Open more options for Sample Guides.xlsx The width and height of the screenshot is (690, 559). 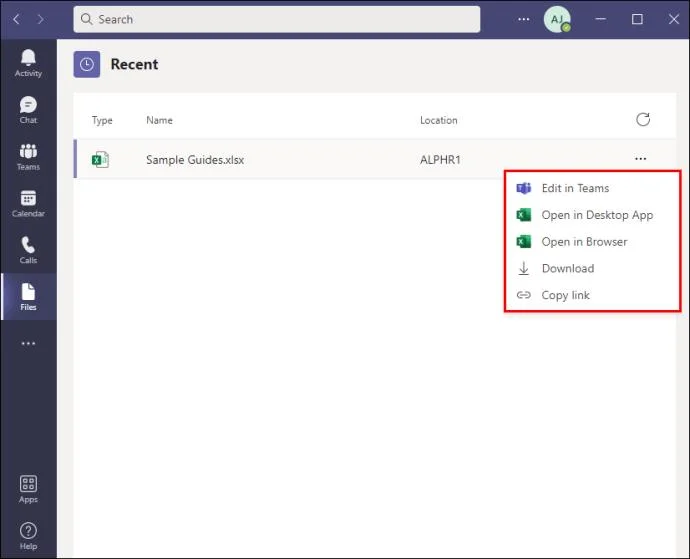click(641, 158)
